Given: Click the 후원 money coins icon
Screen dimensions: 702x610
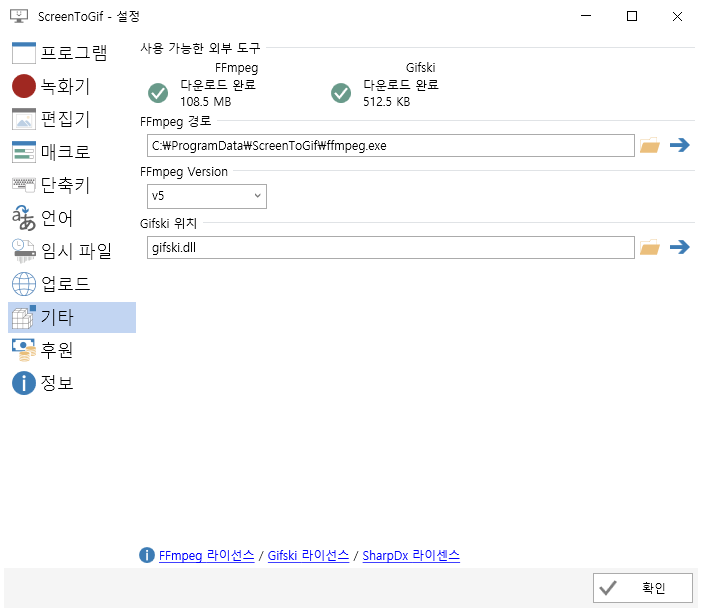Looking at the screenshot, I should [x=24, y=350].
